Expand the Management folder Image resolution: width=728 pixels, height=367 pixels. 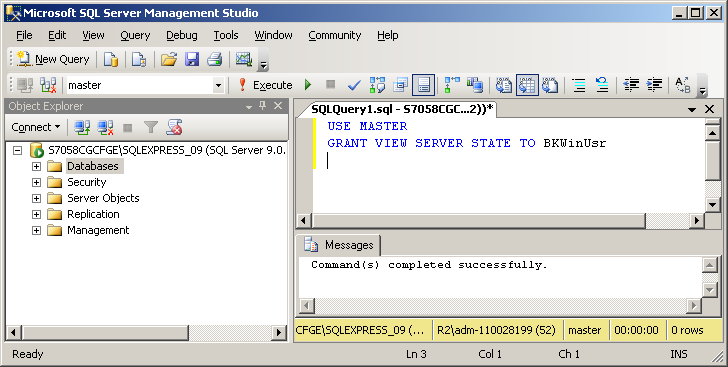click(x=36, y=230)
